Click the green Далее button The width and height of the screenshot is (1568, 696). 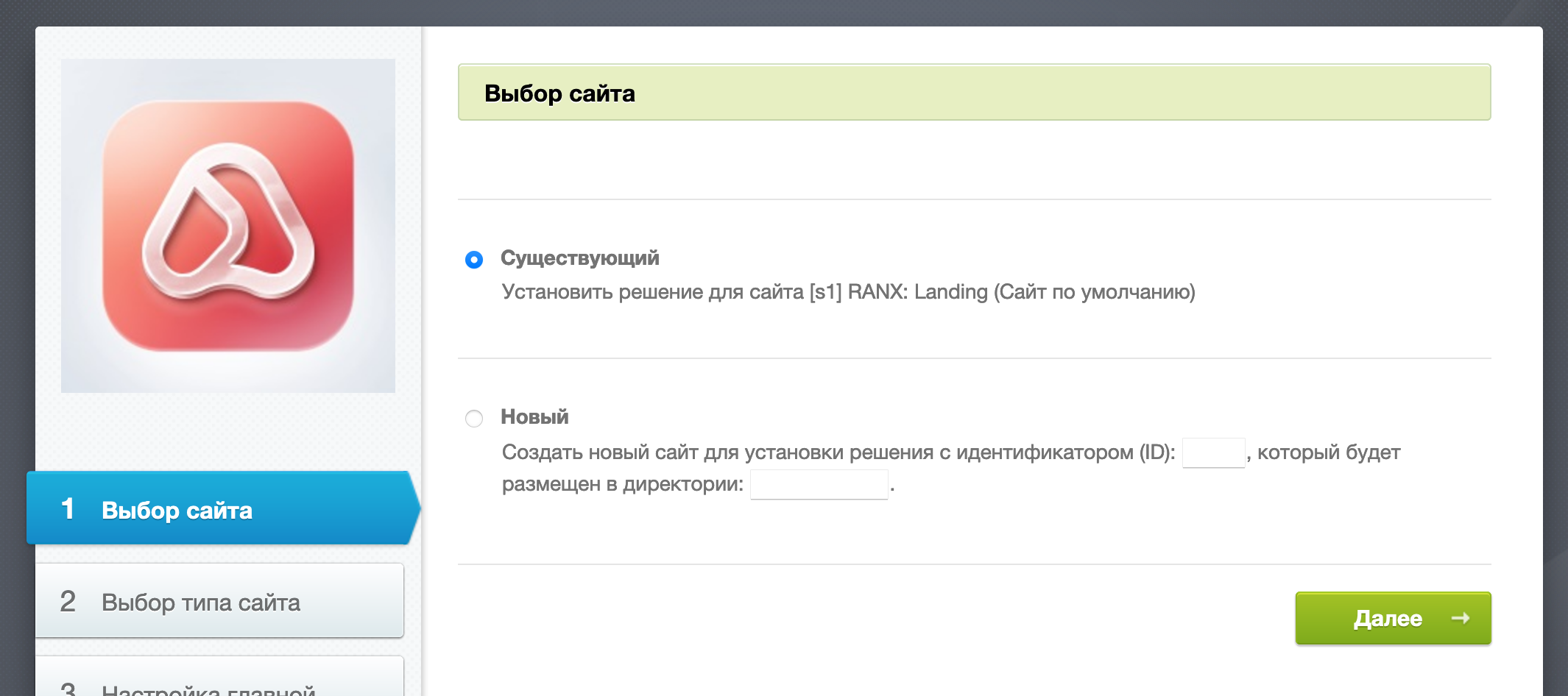pyautogui.click(x=1393, y=618)
